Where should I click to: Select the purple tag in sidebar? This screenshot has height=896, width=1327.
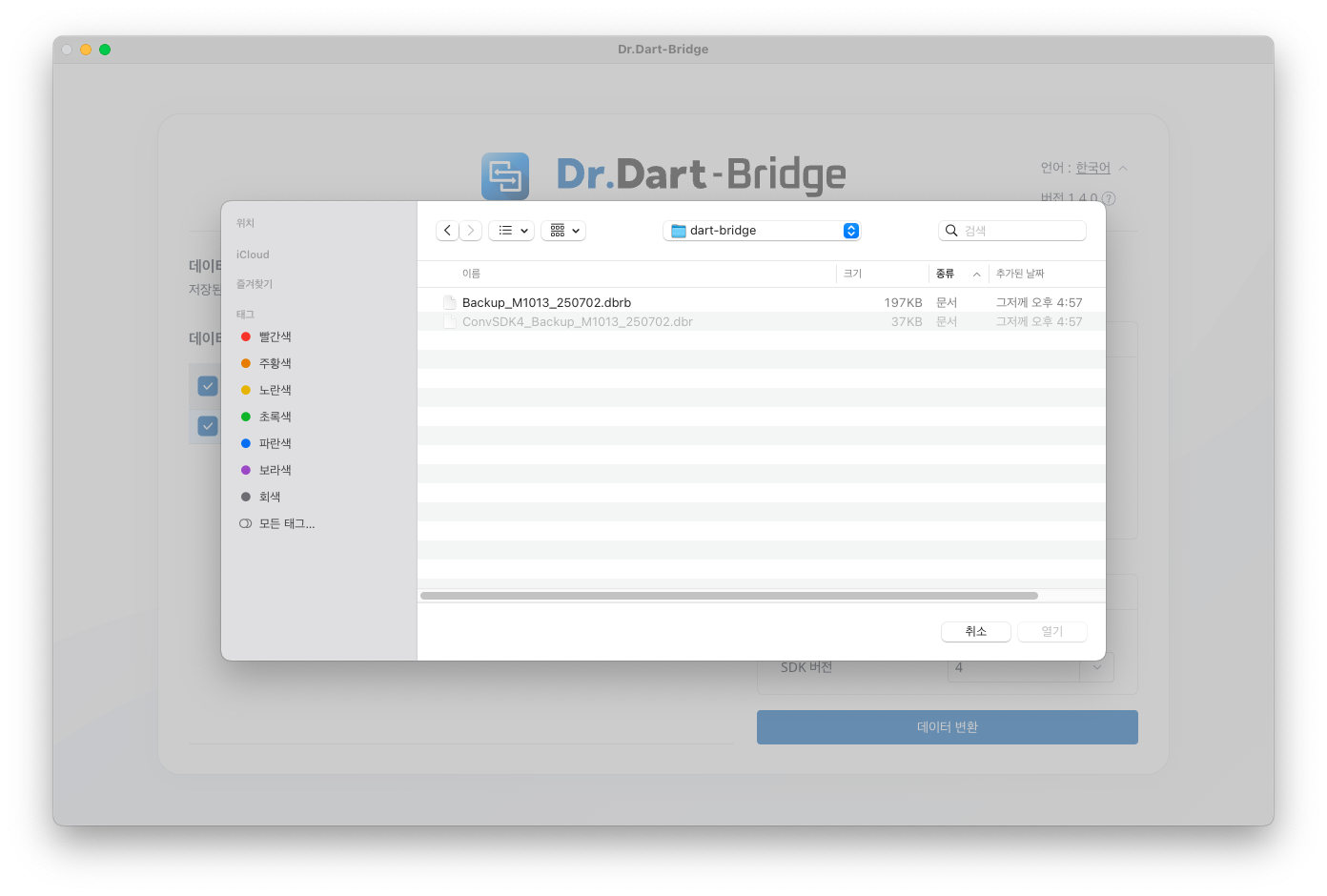tap(275, 470)
